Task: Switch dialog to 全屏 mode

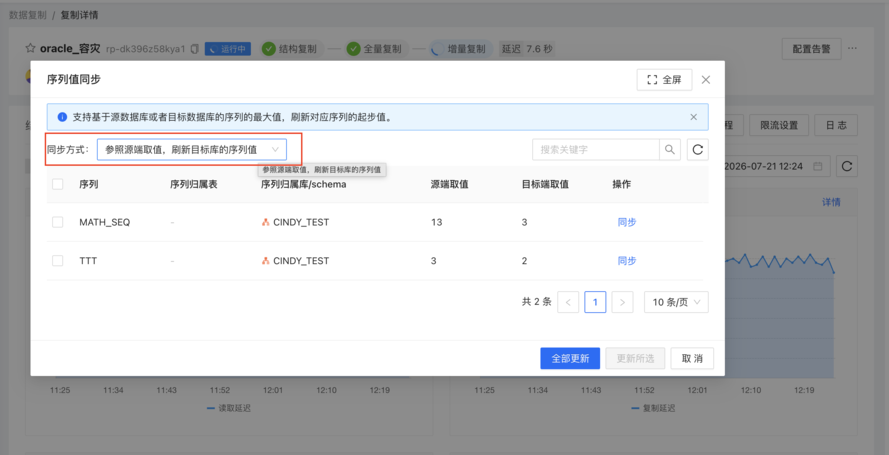Action: pos(664,80)
